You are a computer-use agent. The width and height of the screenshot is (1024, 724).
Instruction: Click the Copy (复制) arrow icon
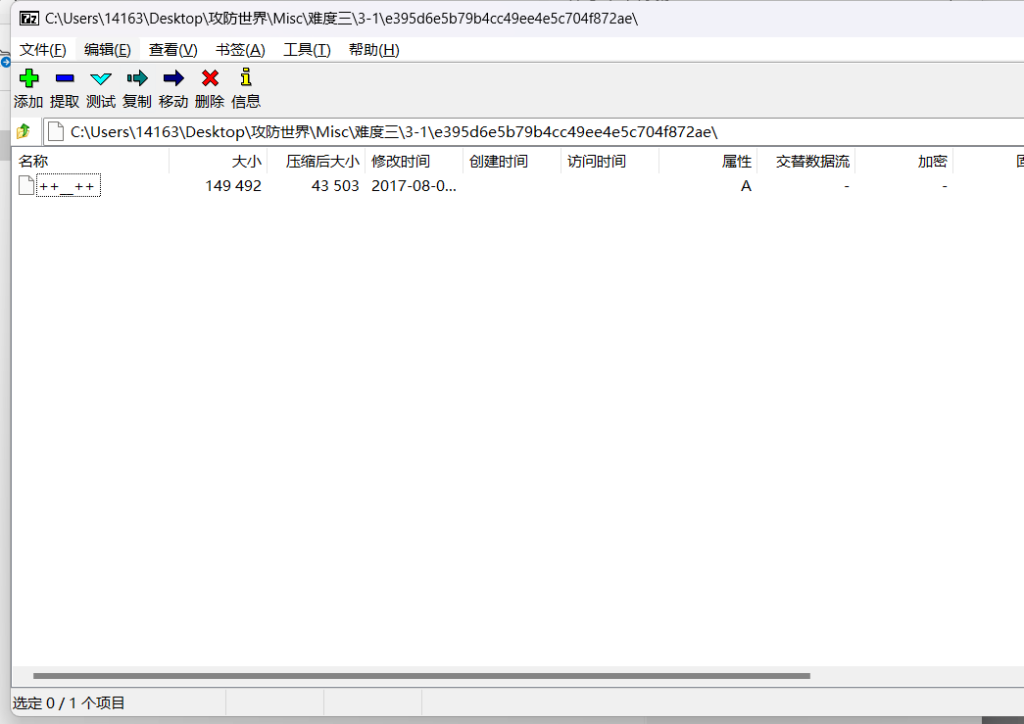click(x=137, y=78)
